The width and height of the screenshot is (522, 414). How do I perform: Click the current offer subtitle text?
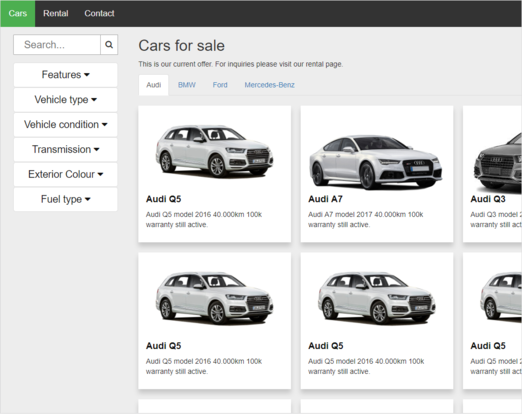click(x=241, y=64)
